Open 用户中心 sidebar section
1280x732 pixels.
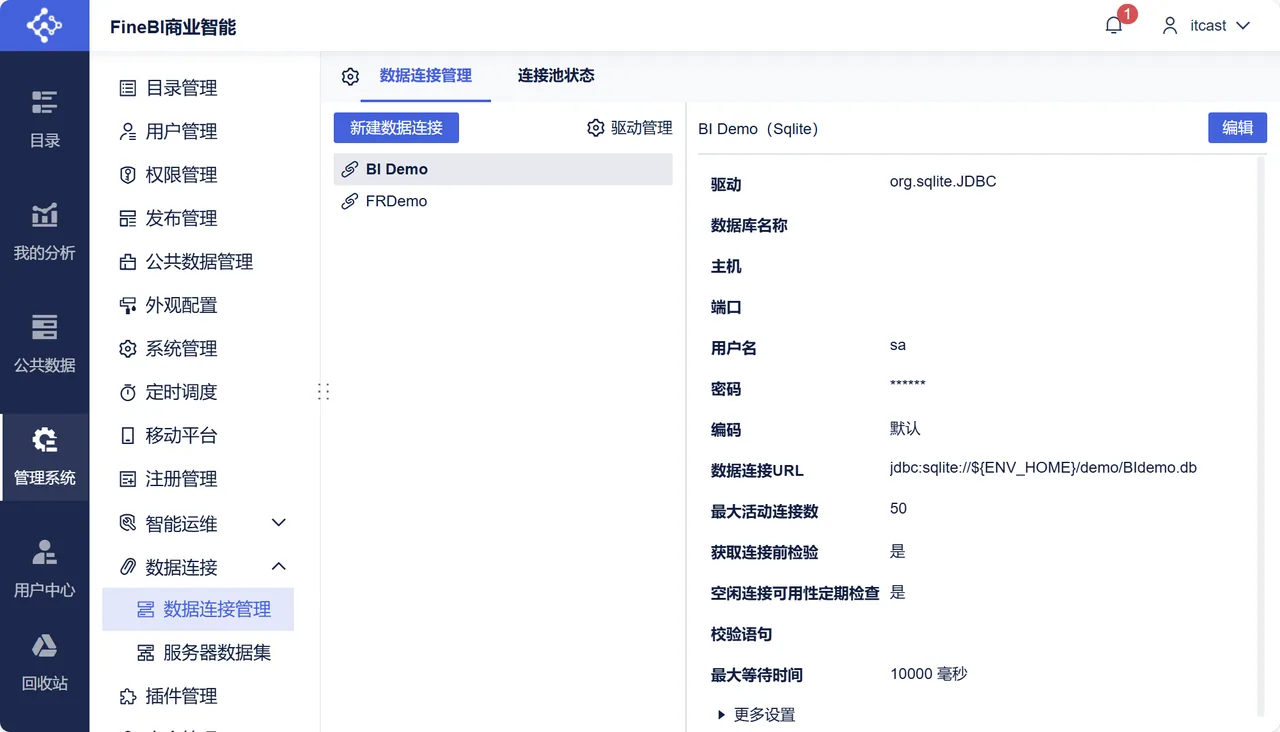[x=44, y=569]
